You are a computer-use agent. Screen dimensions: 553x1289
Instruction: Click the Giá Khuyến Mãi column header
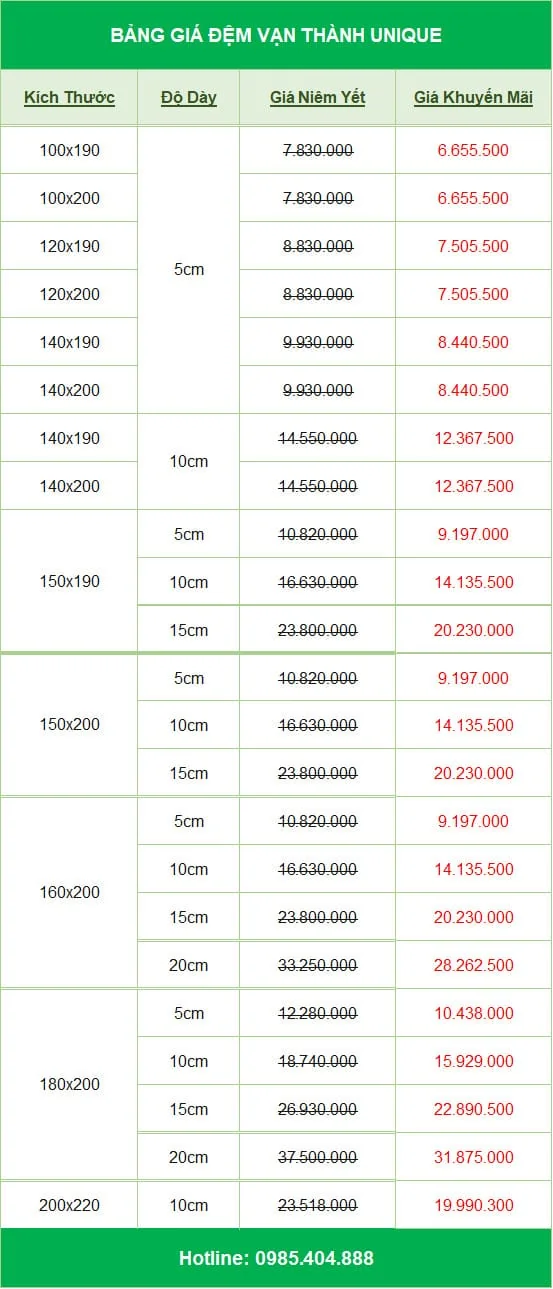click(x=473, y=98)
